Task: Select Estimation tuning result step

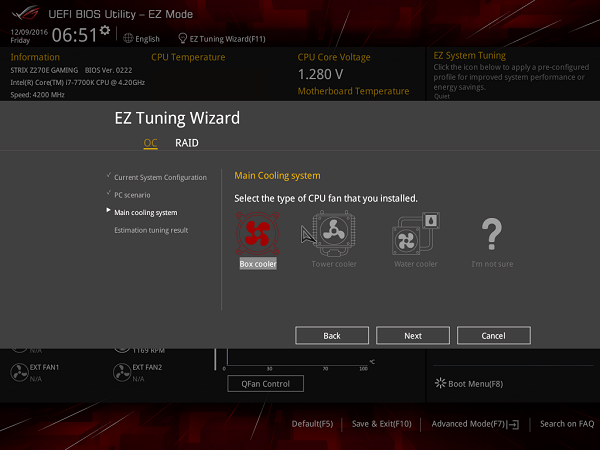Action: (x=151, y=230)
